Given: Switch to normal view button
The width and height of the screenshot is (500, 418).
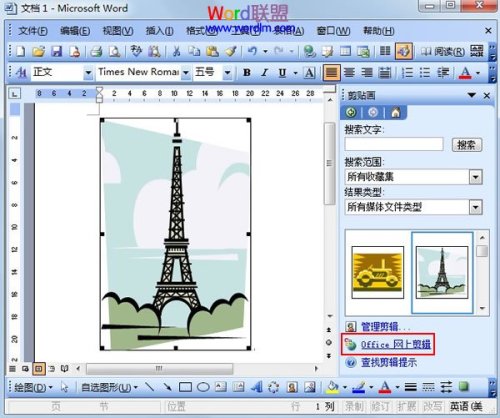Looking at the screenshot, I should (x=12, y=369).
